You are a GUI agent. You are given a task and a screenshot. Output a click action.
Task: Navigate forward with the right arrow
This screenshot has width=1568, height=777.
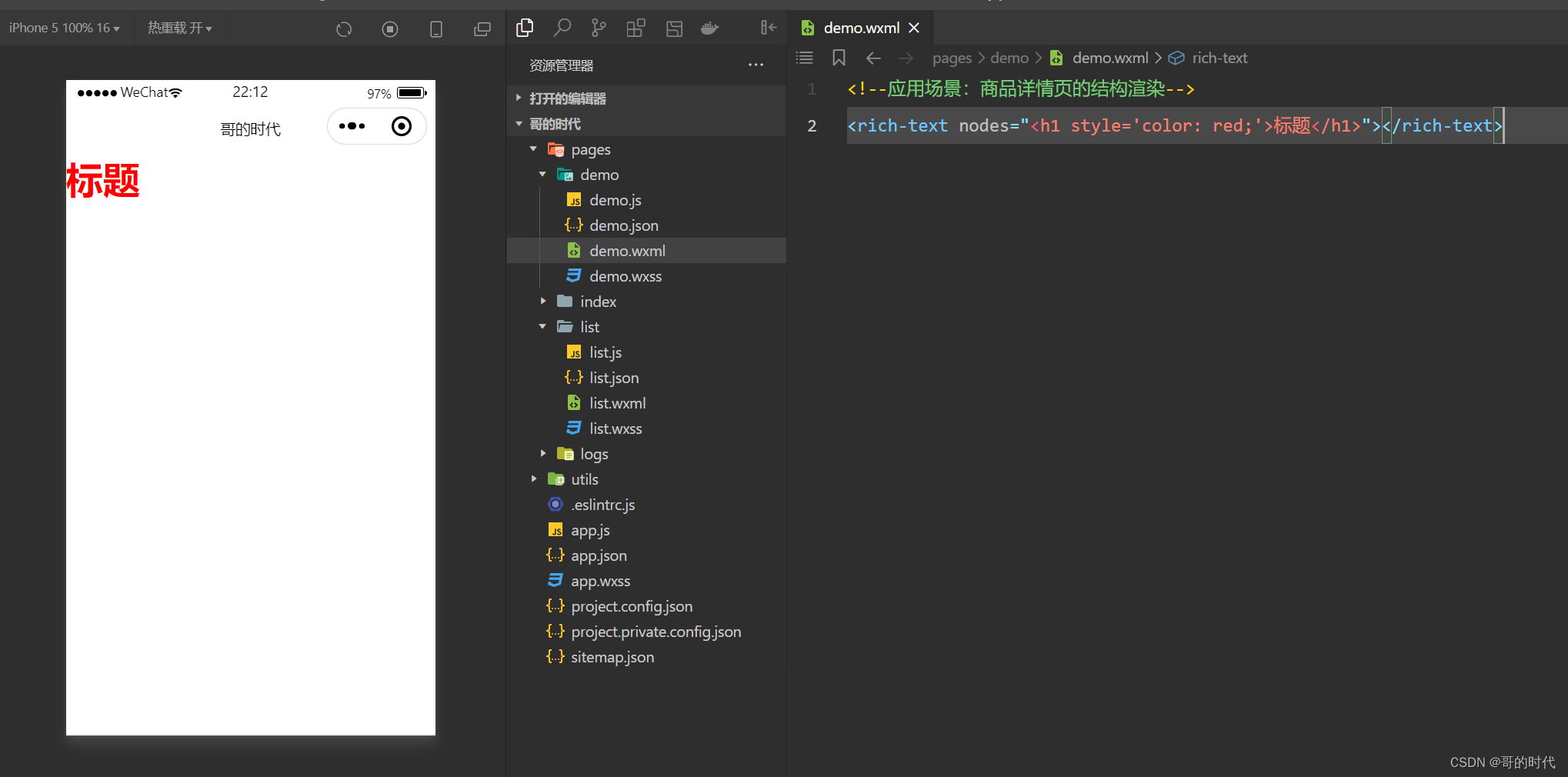[906, 58]
